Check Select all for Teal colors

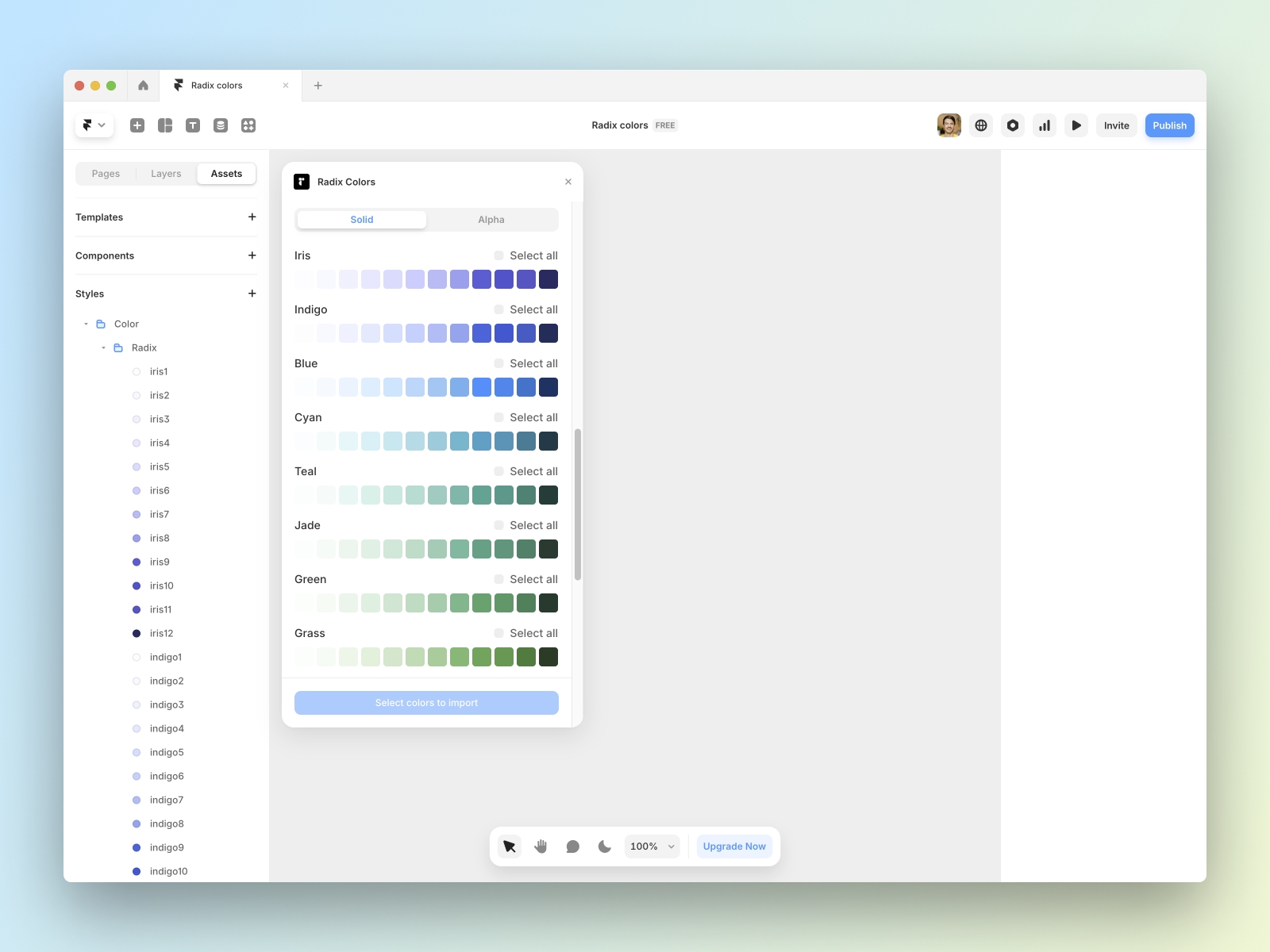[x=498, y=471]
